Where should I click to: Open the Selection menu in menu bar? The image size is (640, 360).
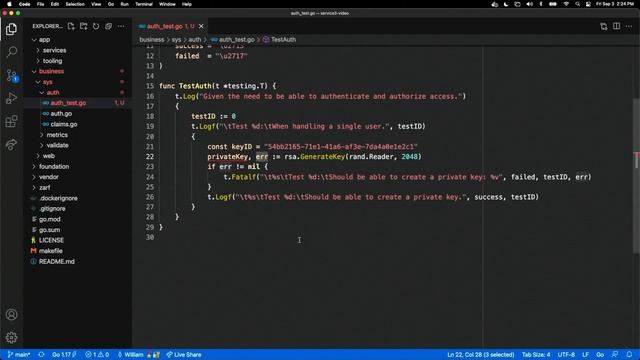(x=75, y=4)
